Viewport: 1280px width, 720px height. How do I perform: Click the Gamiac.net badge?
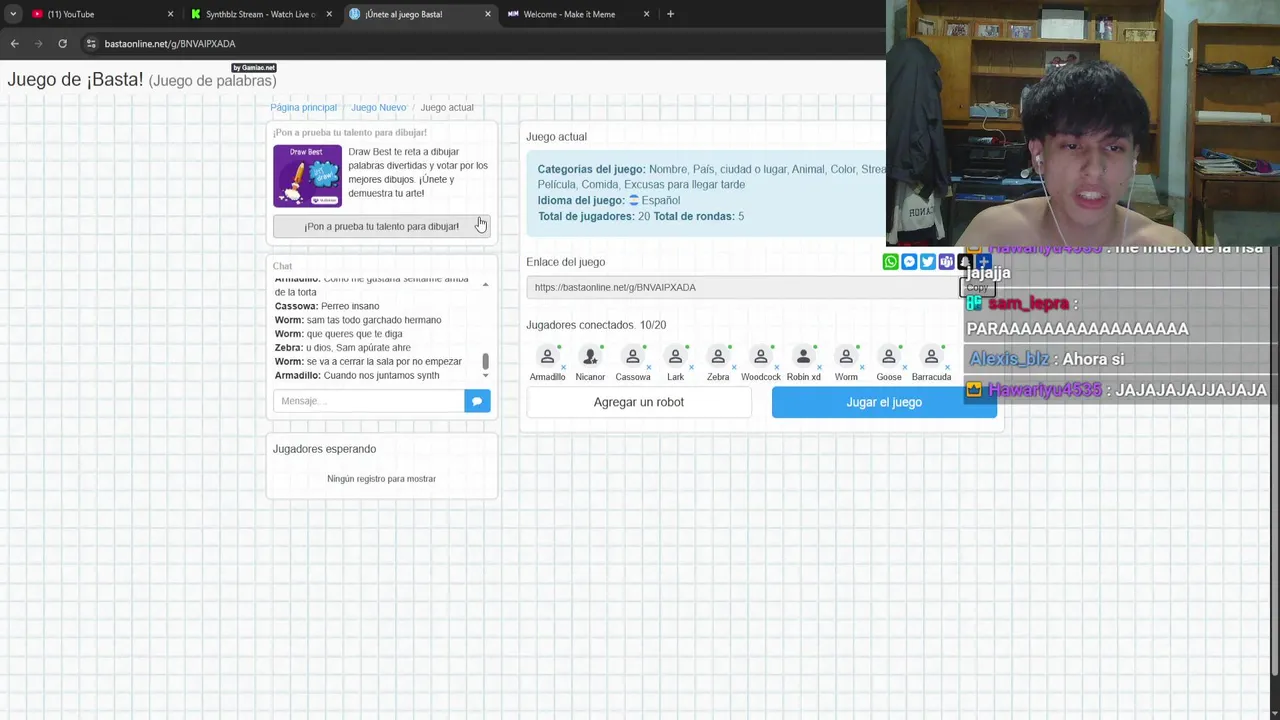[254, 68]
